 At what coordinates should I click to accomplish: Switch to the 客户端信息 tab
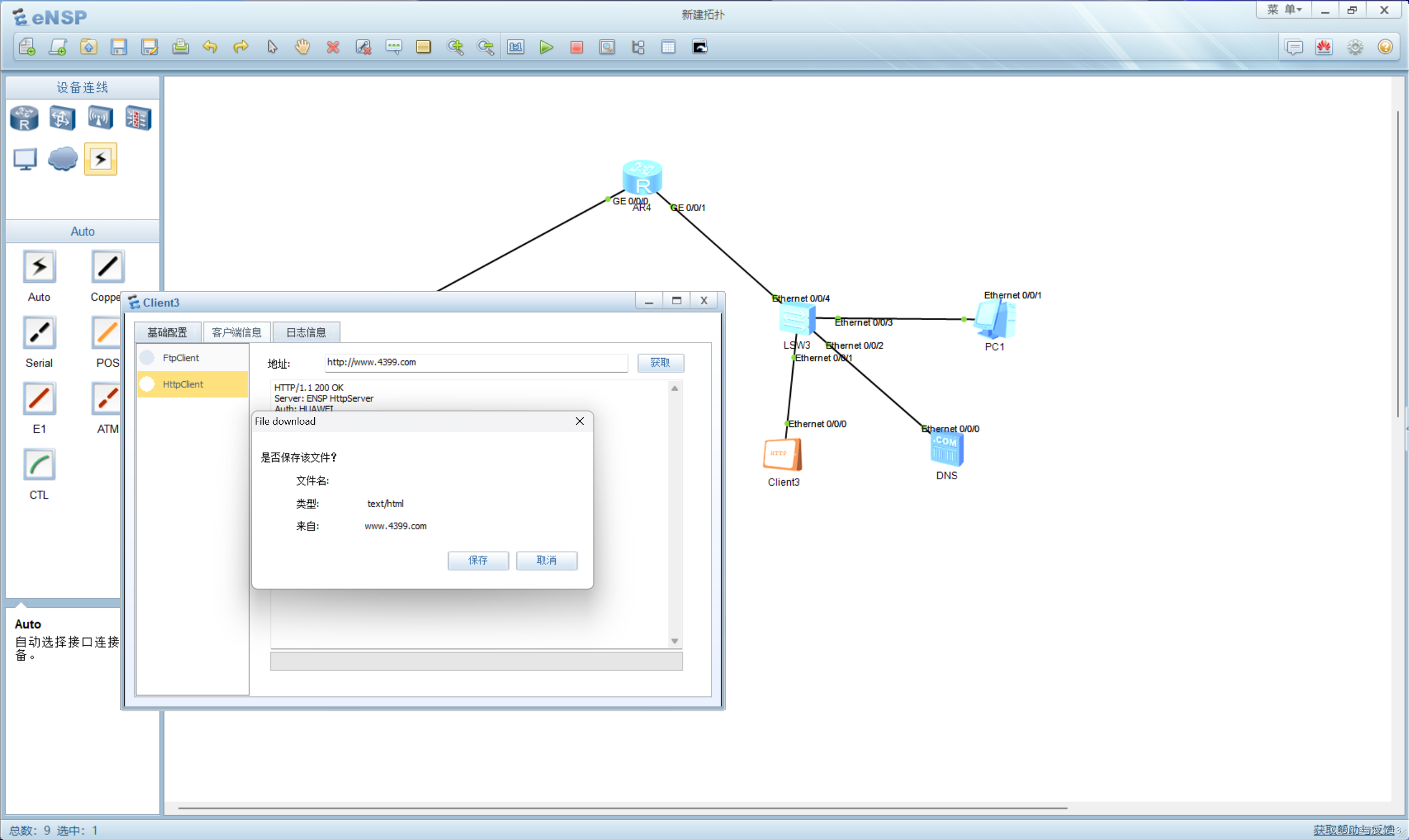(x=237, y=332)
